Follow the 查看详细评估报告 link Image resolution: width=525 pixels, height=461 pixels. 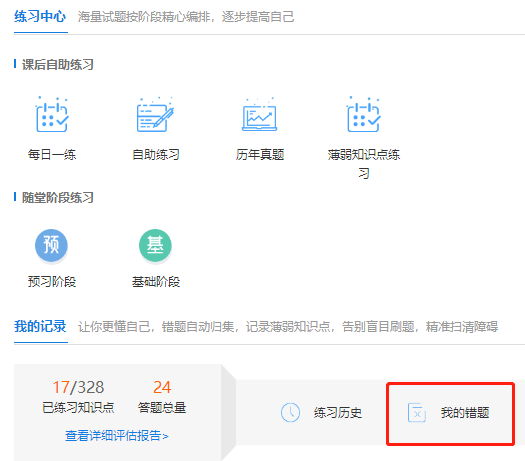pyautogui.click(x=117, y=436)
